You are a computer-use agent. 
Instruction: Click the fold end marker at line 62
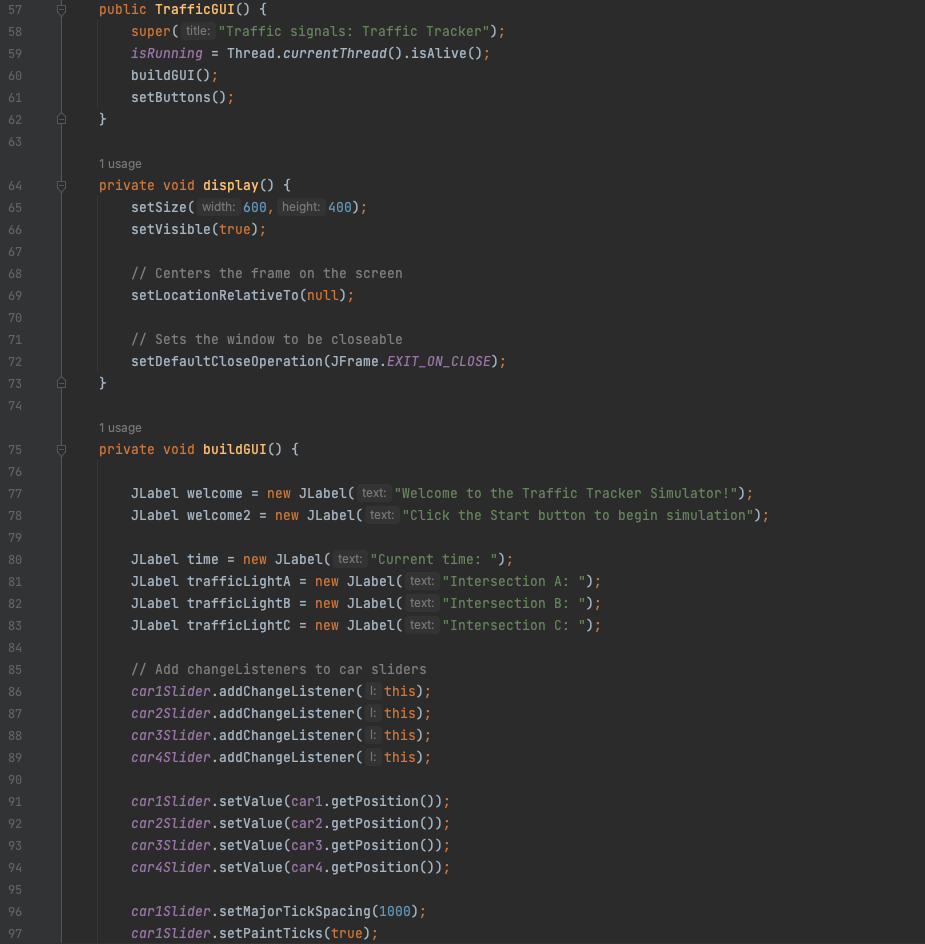click(61, 119)
